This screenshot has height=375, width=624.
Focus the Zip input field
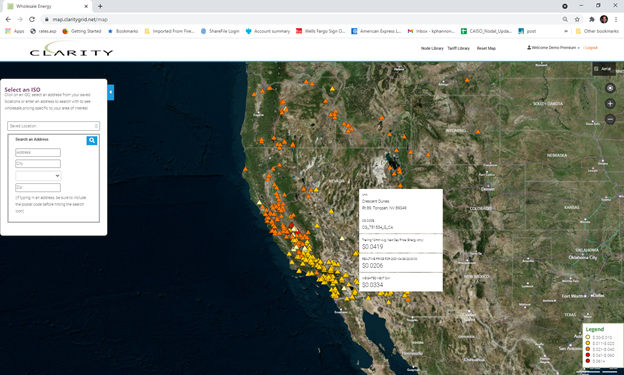(x=38, y=187)
